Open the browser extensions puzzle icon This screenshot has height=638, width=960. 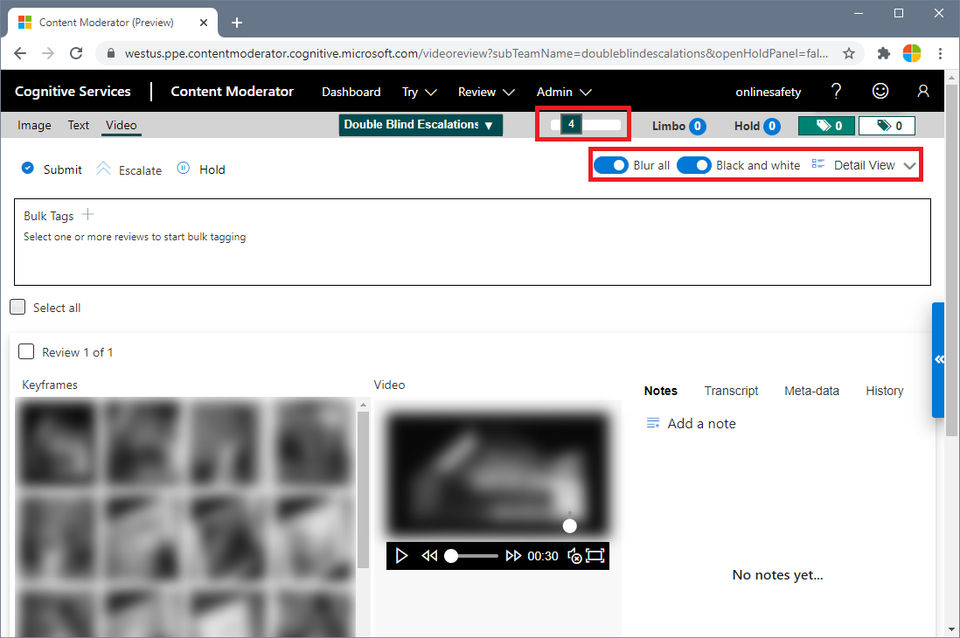click(x=883, y=53)
